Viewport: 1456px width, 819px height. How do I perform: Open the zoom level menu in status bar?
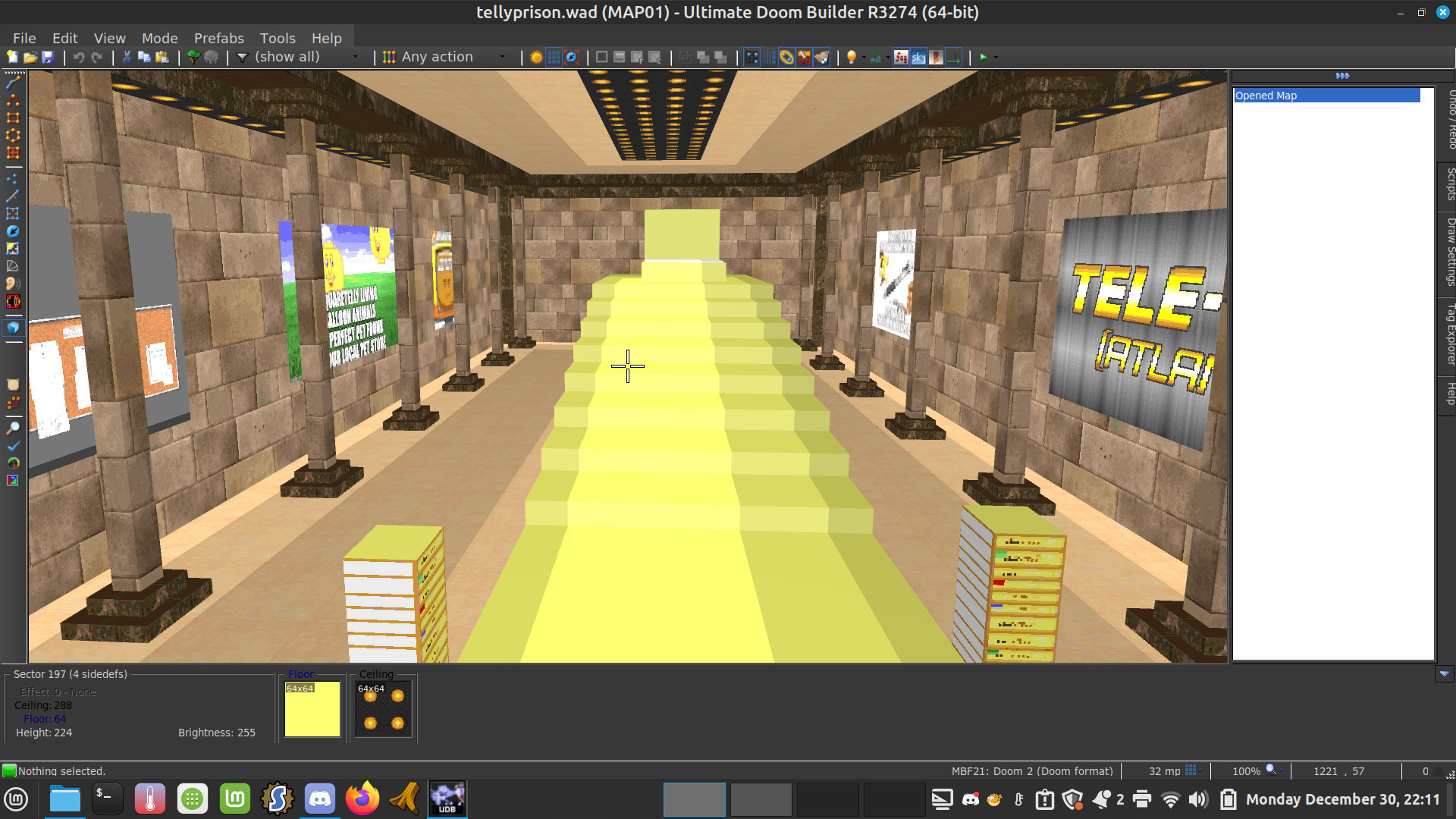click(x=1274, y=770)
